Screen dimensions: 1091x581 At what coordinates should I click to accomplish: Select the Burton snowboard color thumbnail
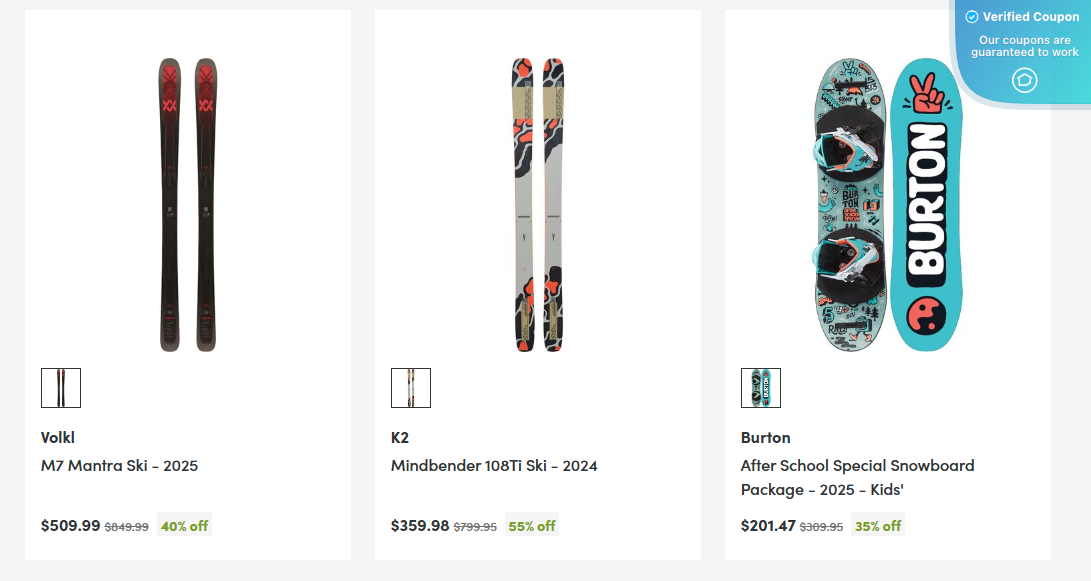click(760, 388)
